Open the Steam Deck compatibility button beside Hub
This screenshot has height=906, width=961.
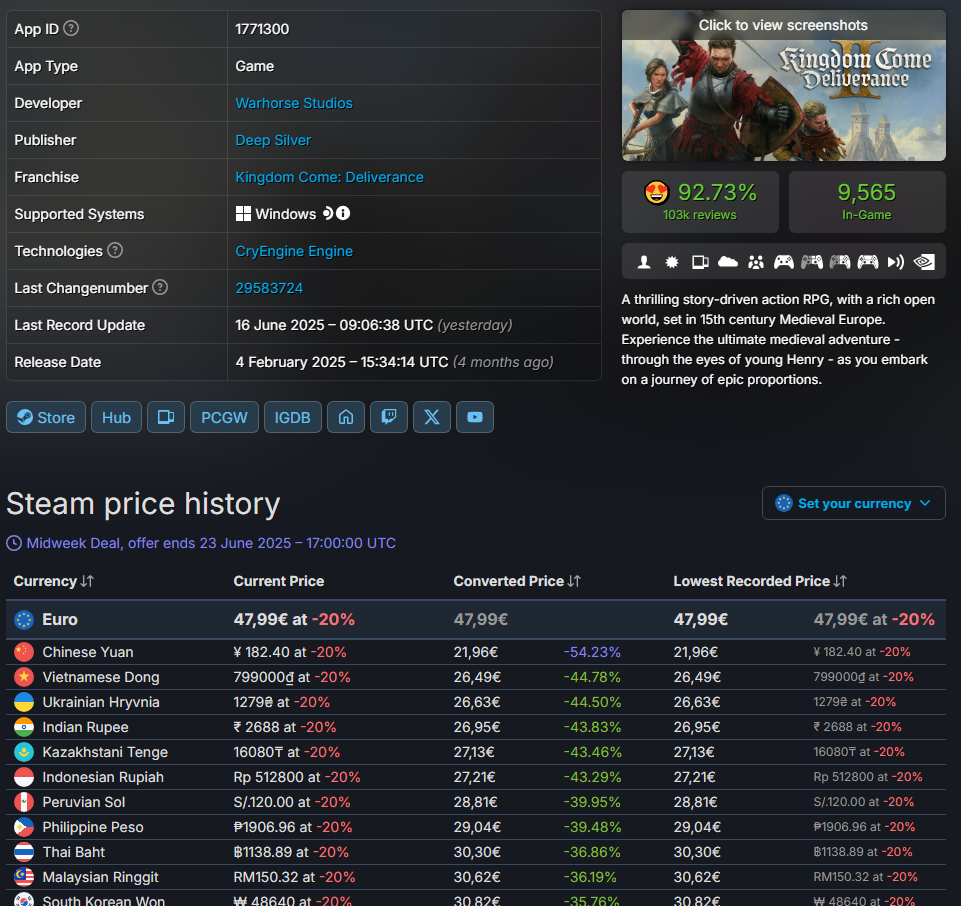click(165, 417)
